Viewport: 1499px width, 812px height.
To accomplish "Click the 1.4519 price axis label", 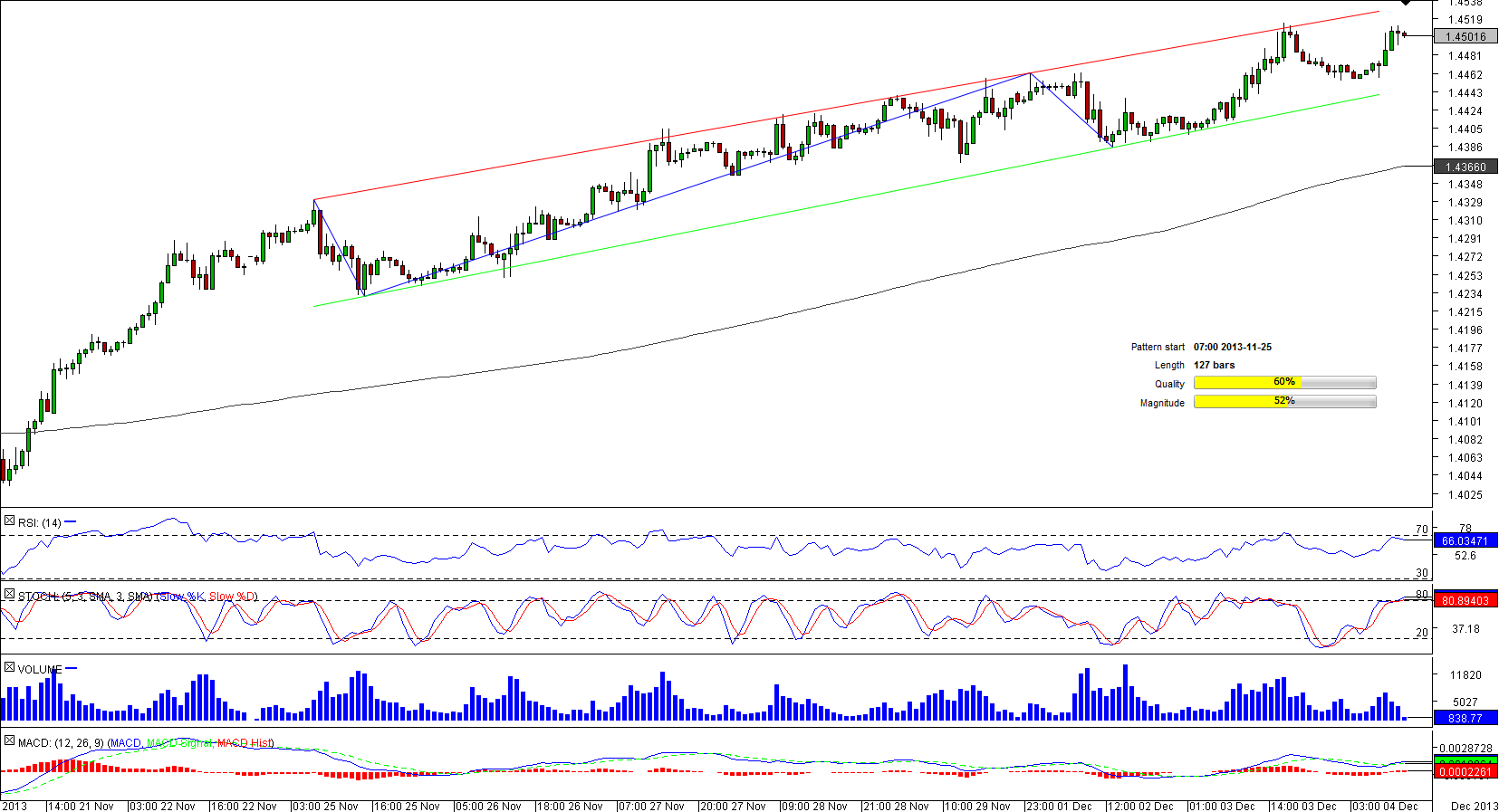I will coord(1465,20).
